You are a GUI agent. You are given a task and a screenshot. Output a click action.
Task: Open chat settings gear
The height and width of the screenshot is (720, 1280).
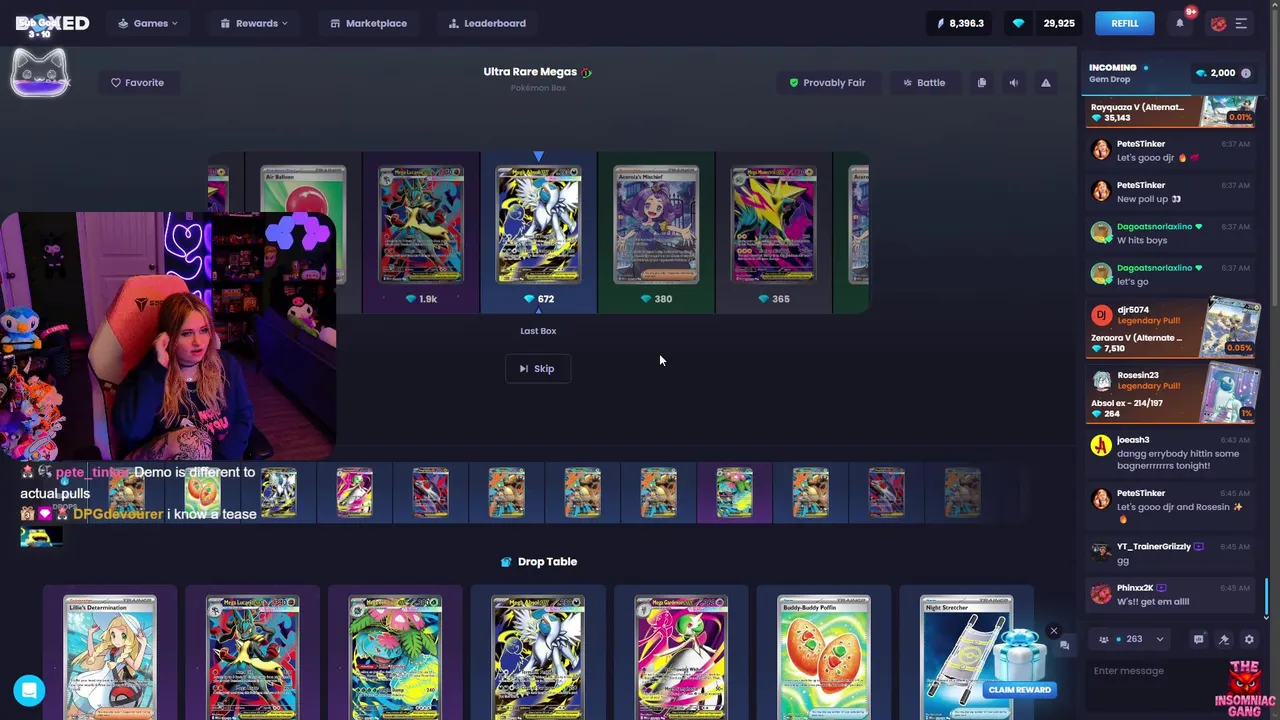pos(1248,639)
